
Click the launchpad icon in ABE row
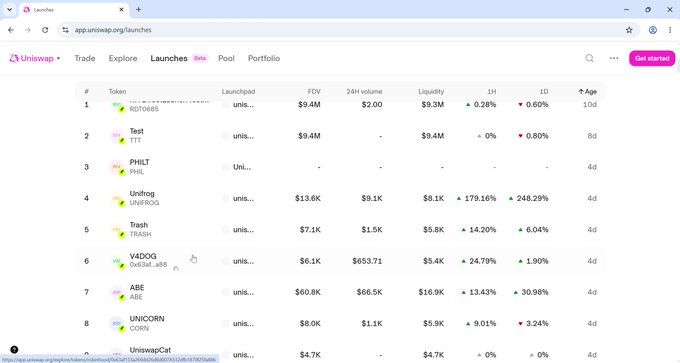(x=226, y=292)
